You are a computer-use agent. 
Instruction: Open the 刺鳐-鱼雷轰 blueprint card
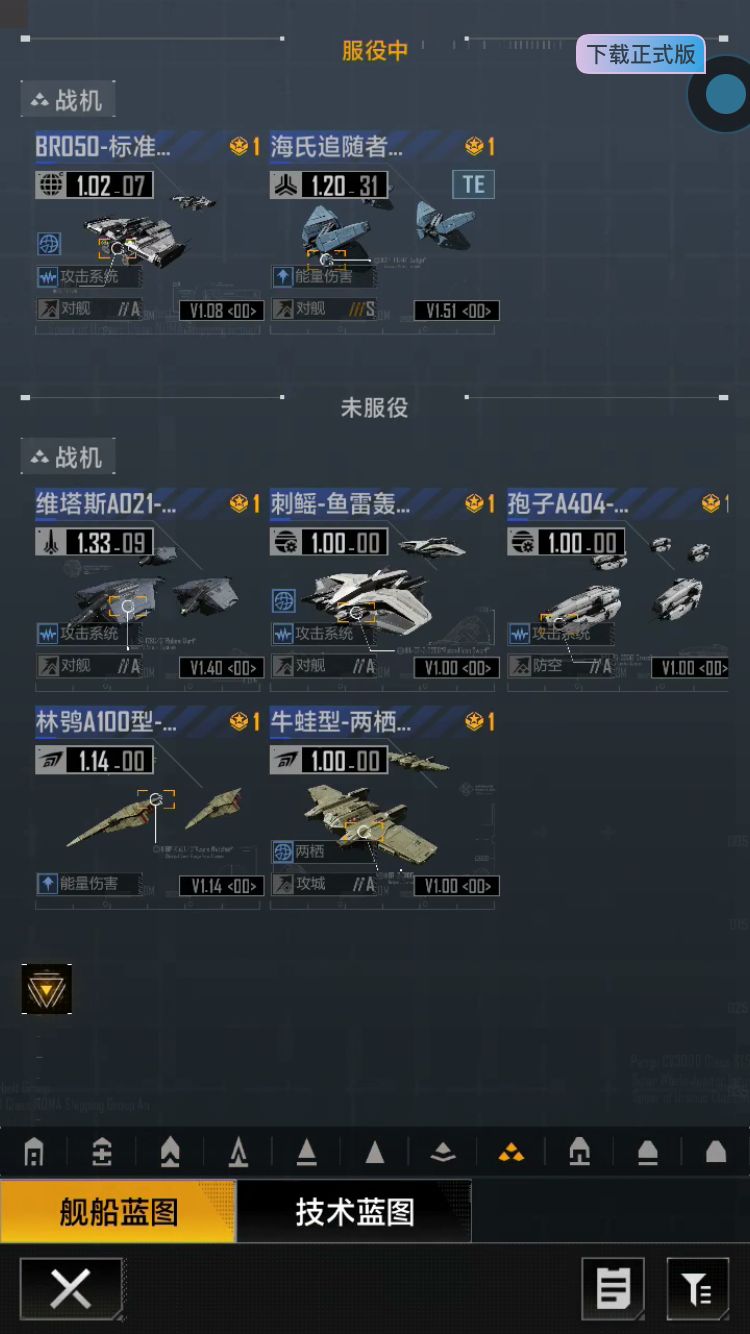pyautogui.click(x=384, y=589)
